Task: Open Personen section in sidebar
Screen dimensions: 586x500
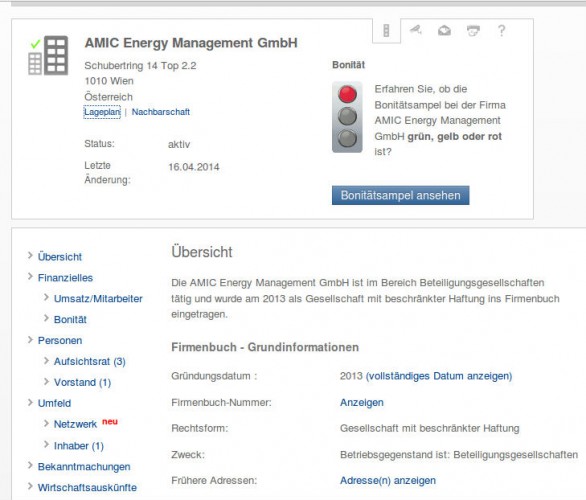Action: (60, 340)
